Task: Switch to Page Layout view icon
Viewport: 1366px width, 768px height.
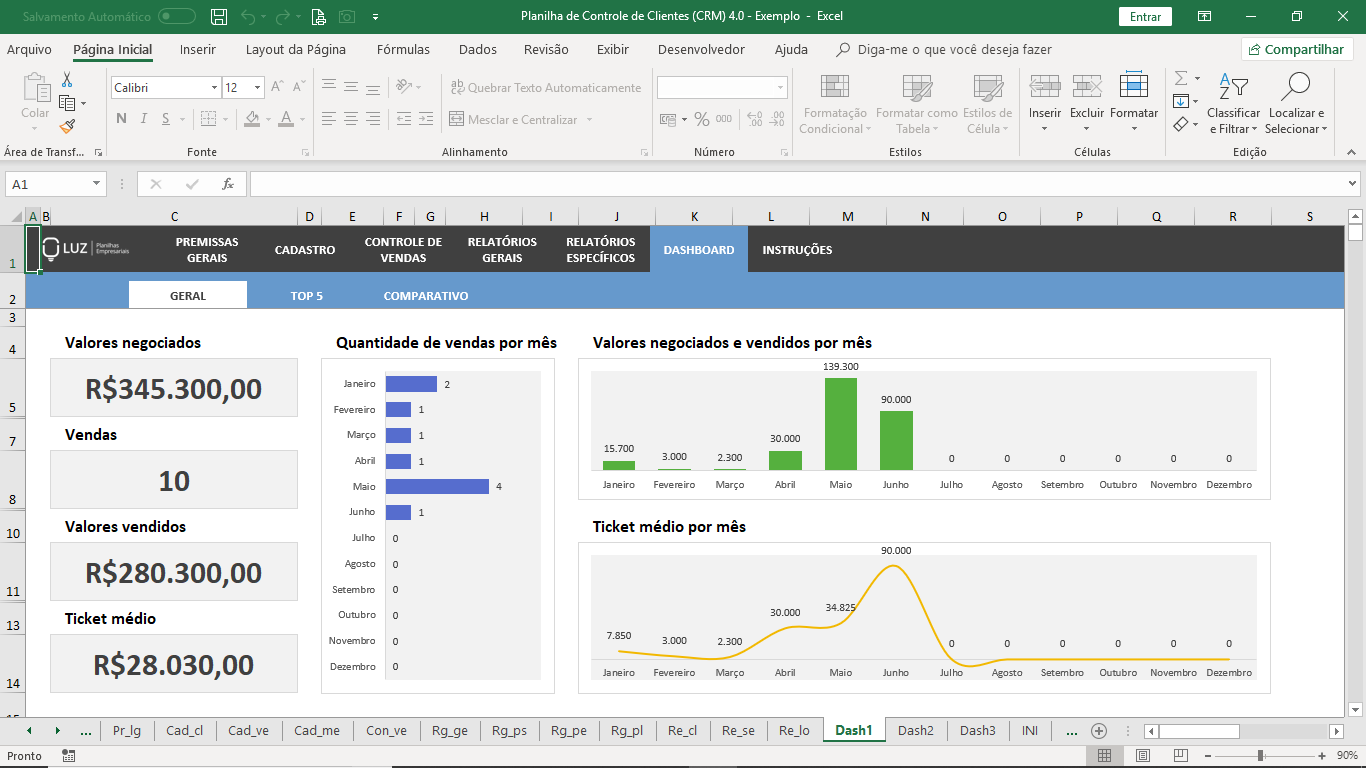Action: (1142, 756)
